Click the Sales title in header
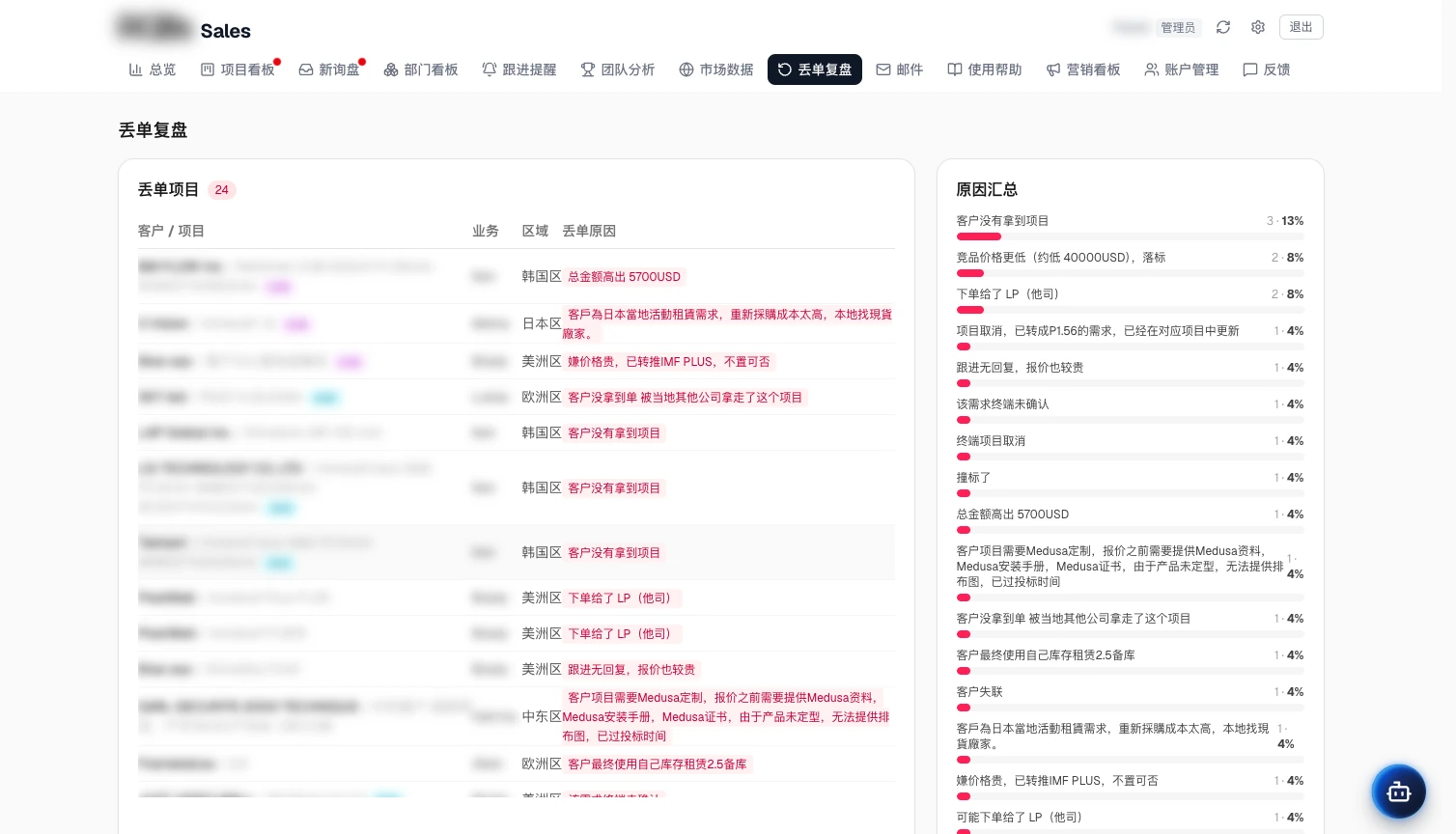Image resolution: width=1456 pixels, height=834 pixels. click(226, 31)
